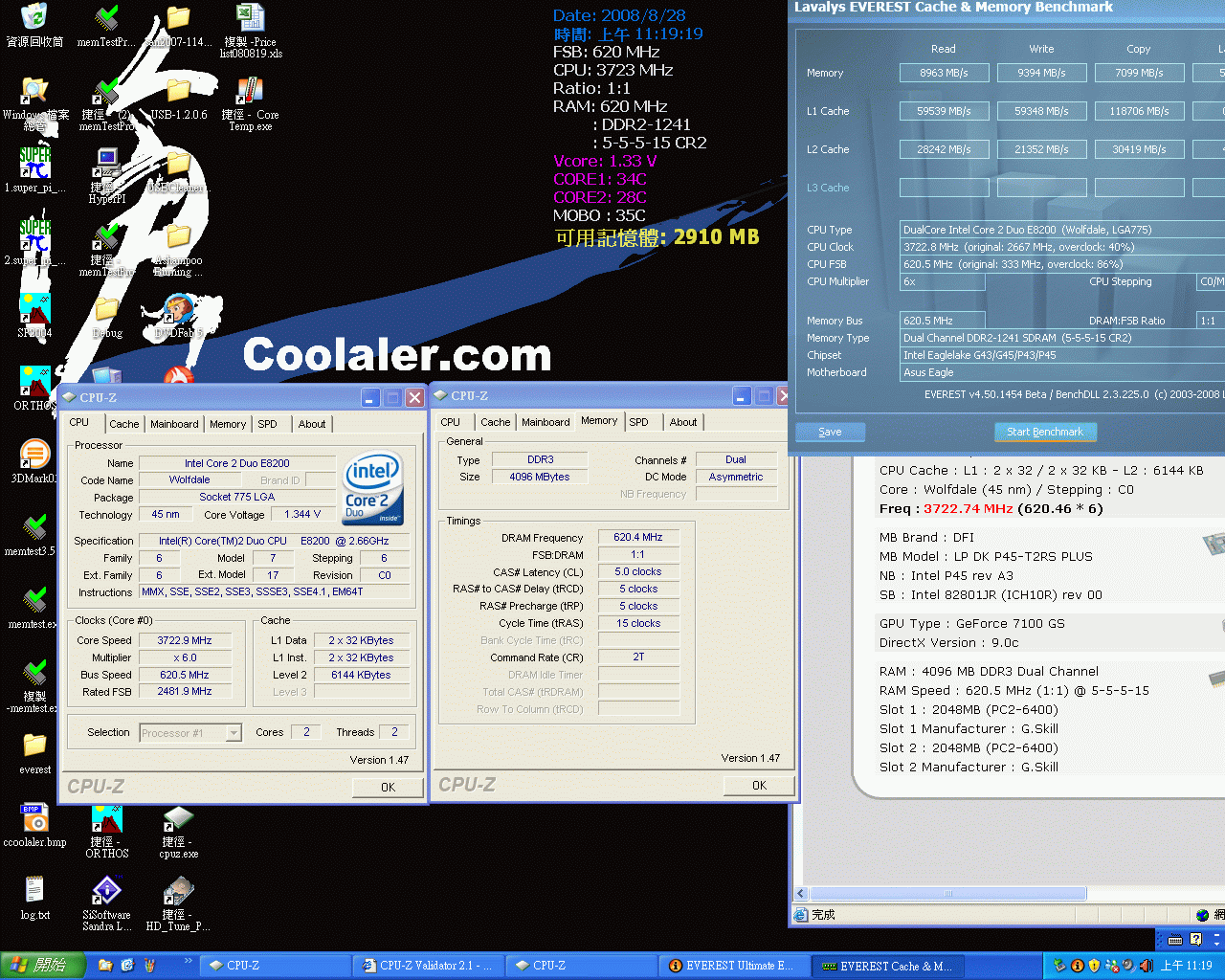Open the memtest3.5 desktop icon
Image resolution: width=1225 pixels, height=980 pixels.
click(x=34, y=526)
